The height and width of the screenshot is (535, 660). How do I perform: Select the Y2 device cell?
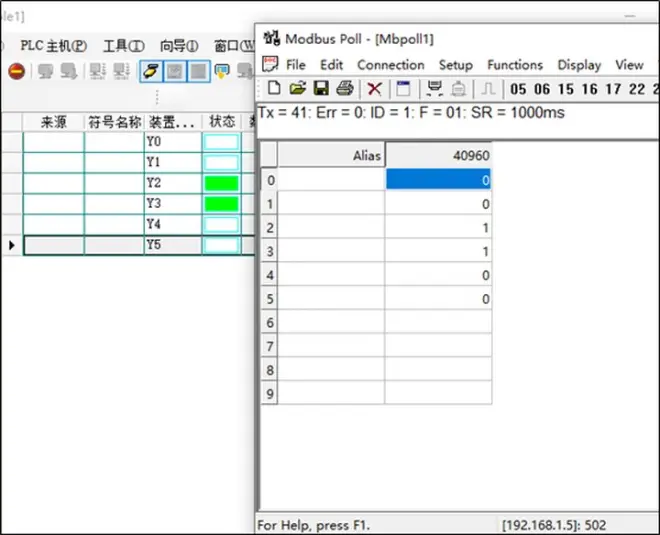(x=173, y=183)
